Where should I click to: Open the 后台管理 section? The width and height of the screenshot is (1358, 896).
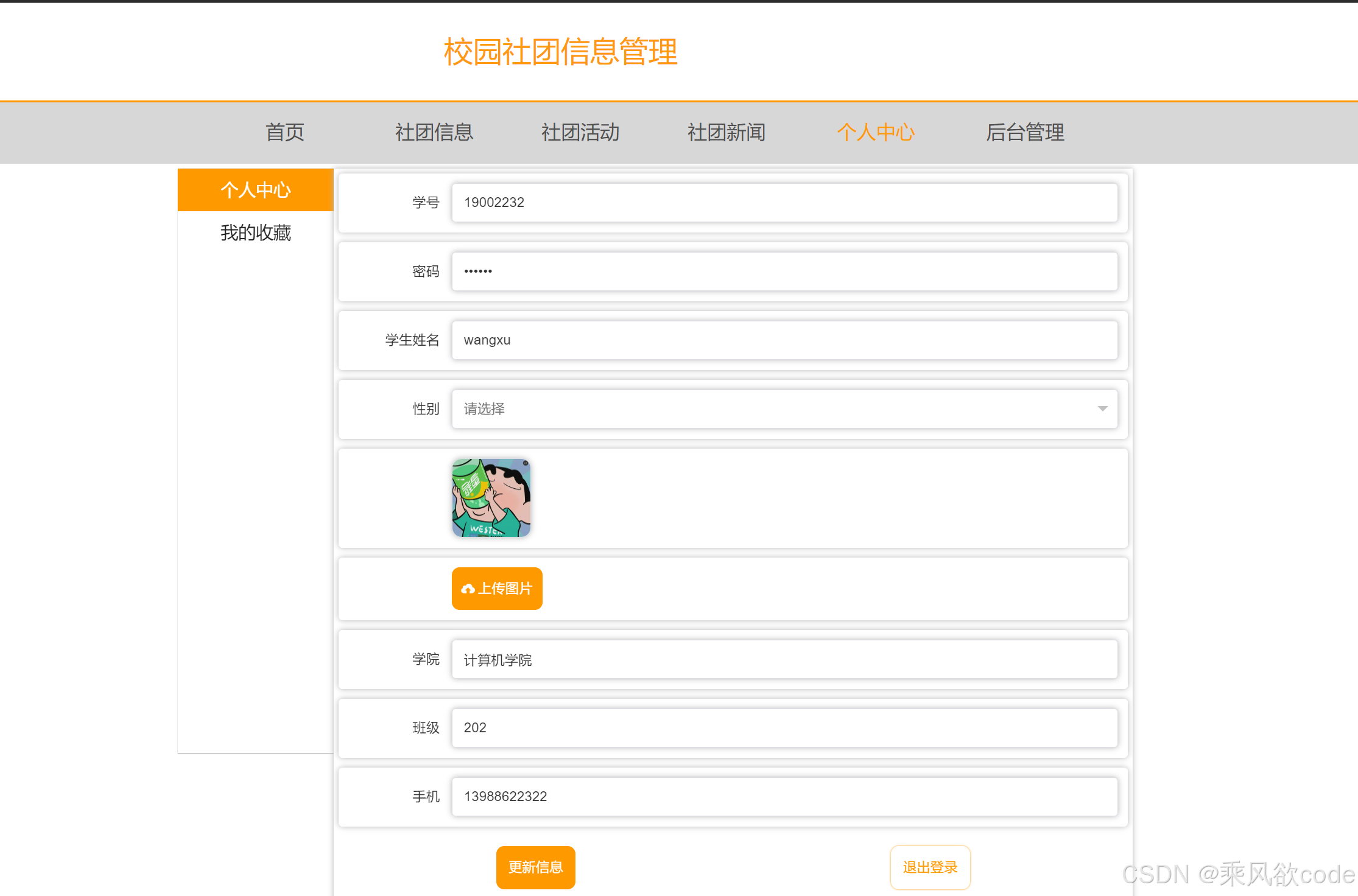tap(1024, 133)
